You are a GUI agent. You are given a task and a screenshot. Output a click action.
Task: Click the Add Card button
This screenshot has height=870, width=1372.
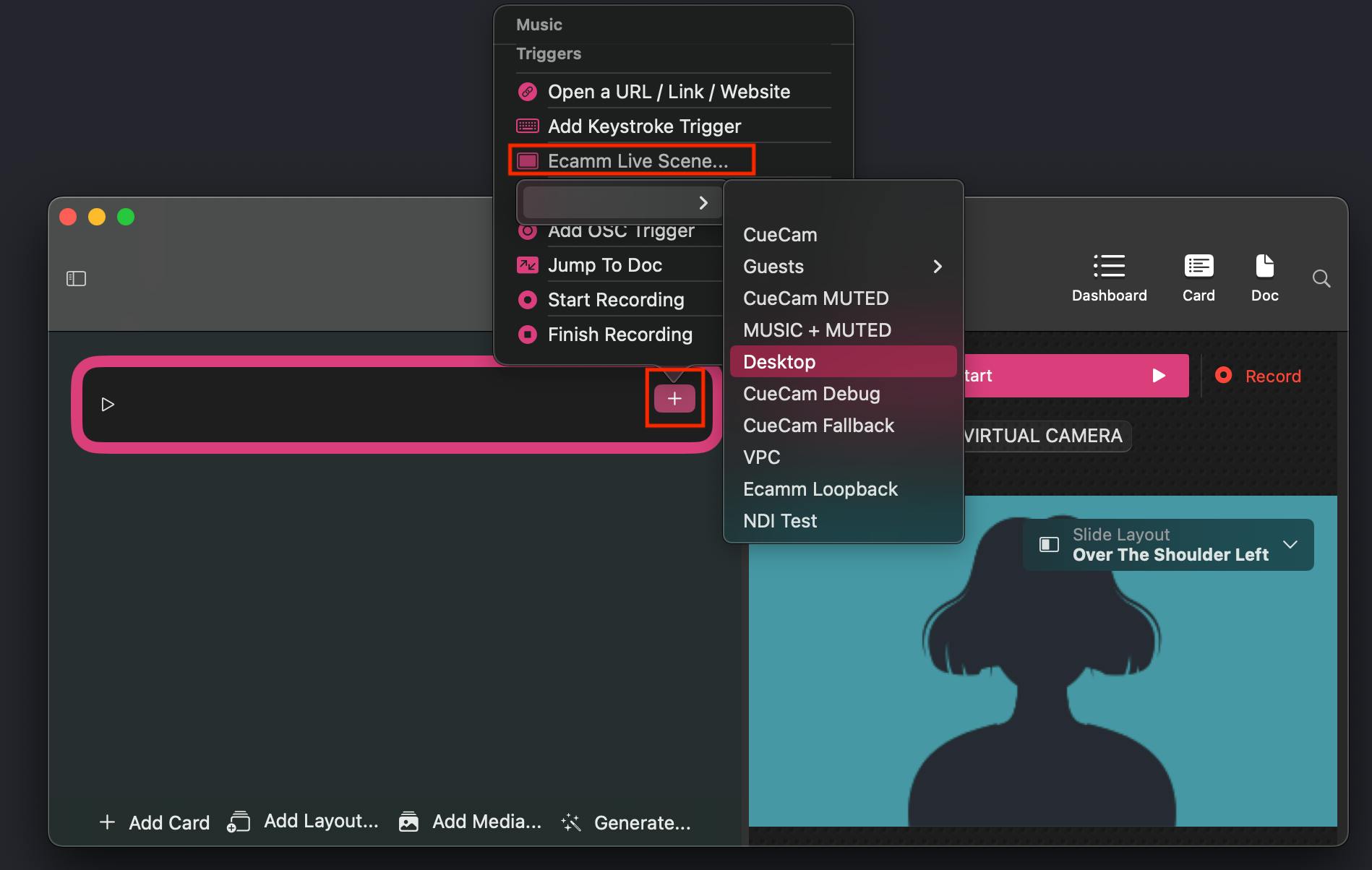pyautogui.click(x=154, y=822)
